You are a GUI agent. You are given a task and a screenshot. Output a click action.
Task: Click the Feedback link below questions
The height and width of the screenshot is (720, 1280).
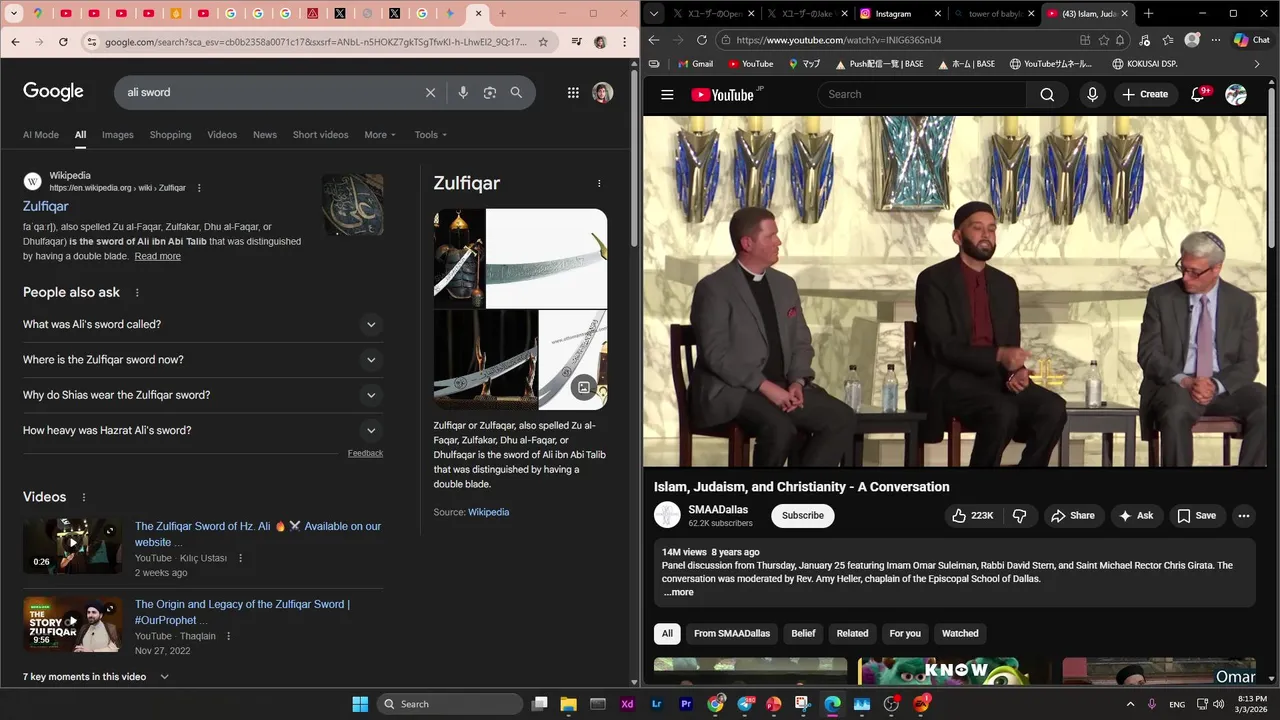coord(365,453)
